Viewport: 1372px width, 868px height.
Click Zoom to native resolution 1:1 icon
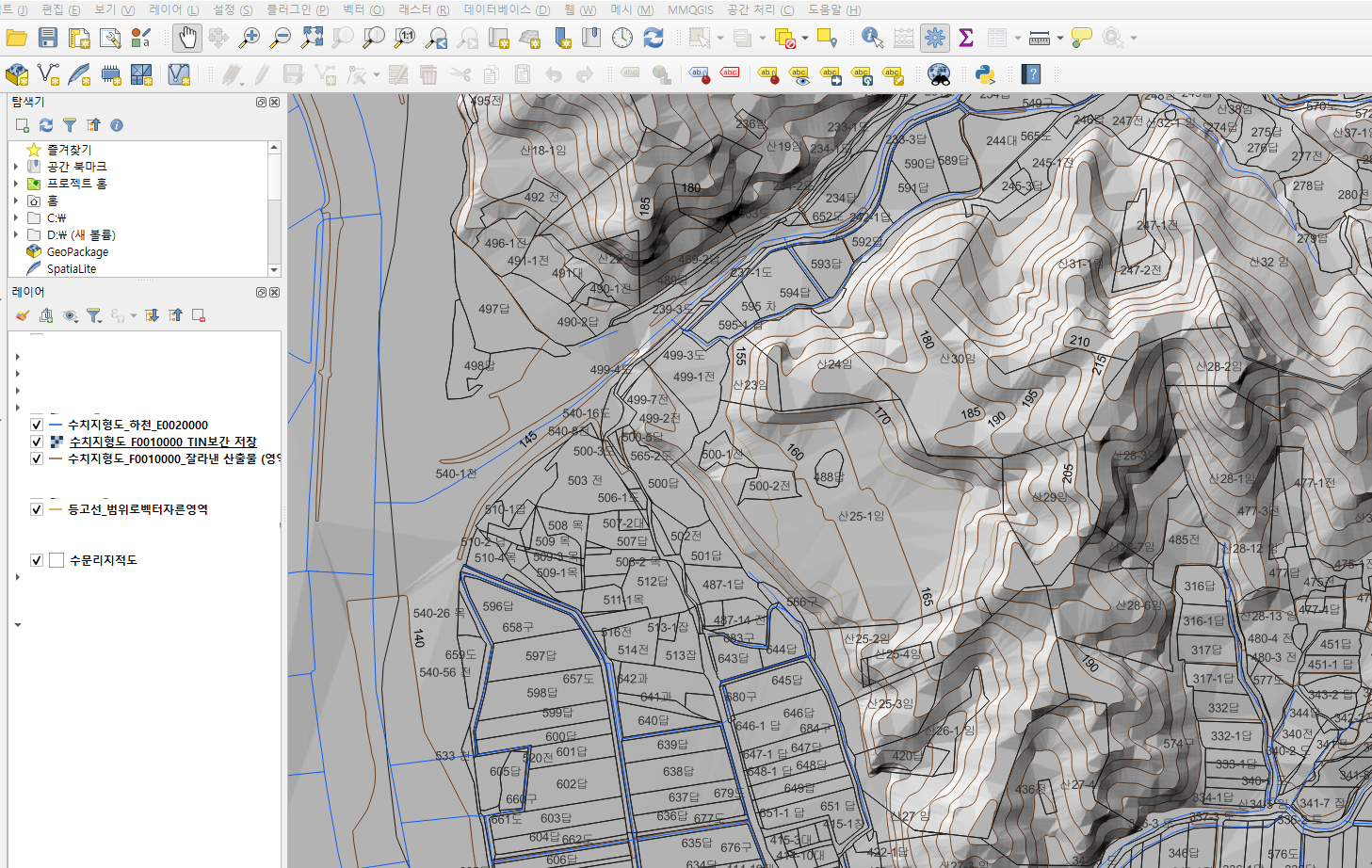(405, 38)
